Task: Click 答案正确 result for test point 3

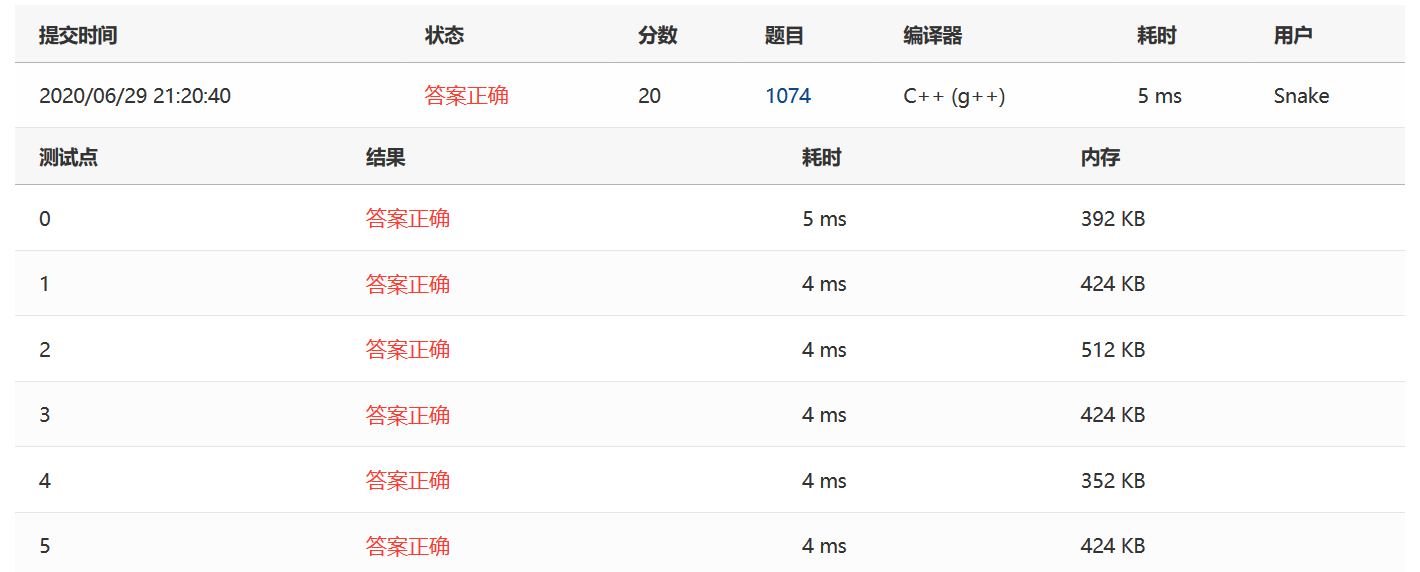Action: (408, 415)
